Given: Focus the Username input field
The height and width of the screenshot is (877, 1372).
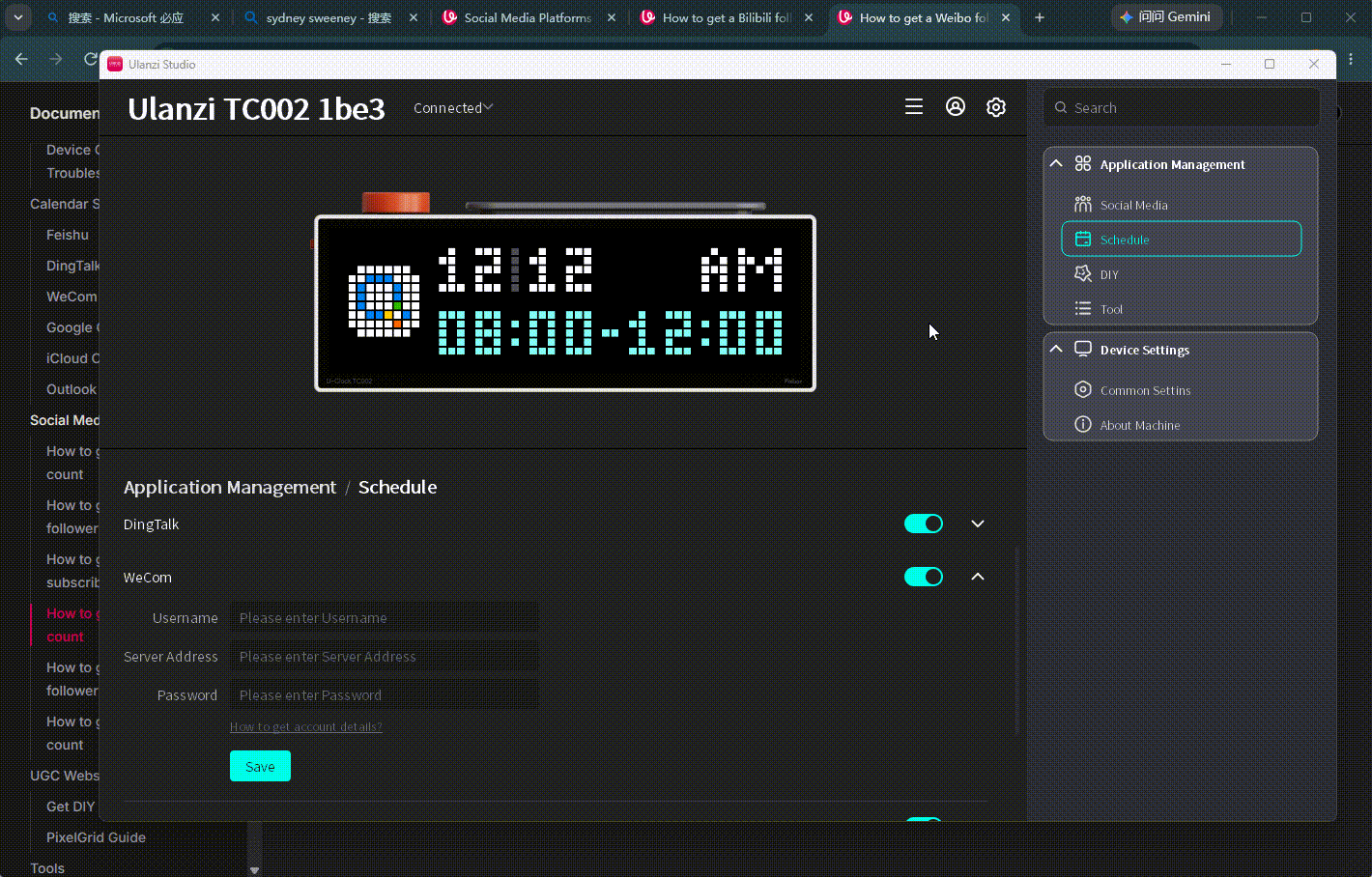Looking at the screenshot, I should pyautogui.click(x=385, y=618).
